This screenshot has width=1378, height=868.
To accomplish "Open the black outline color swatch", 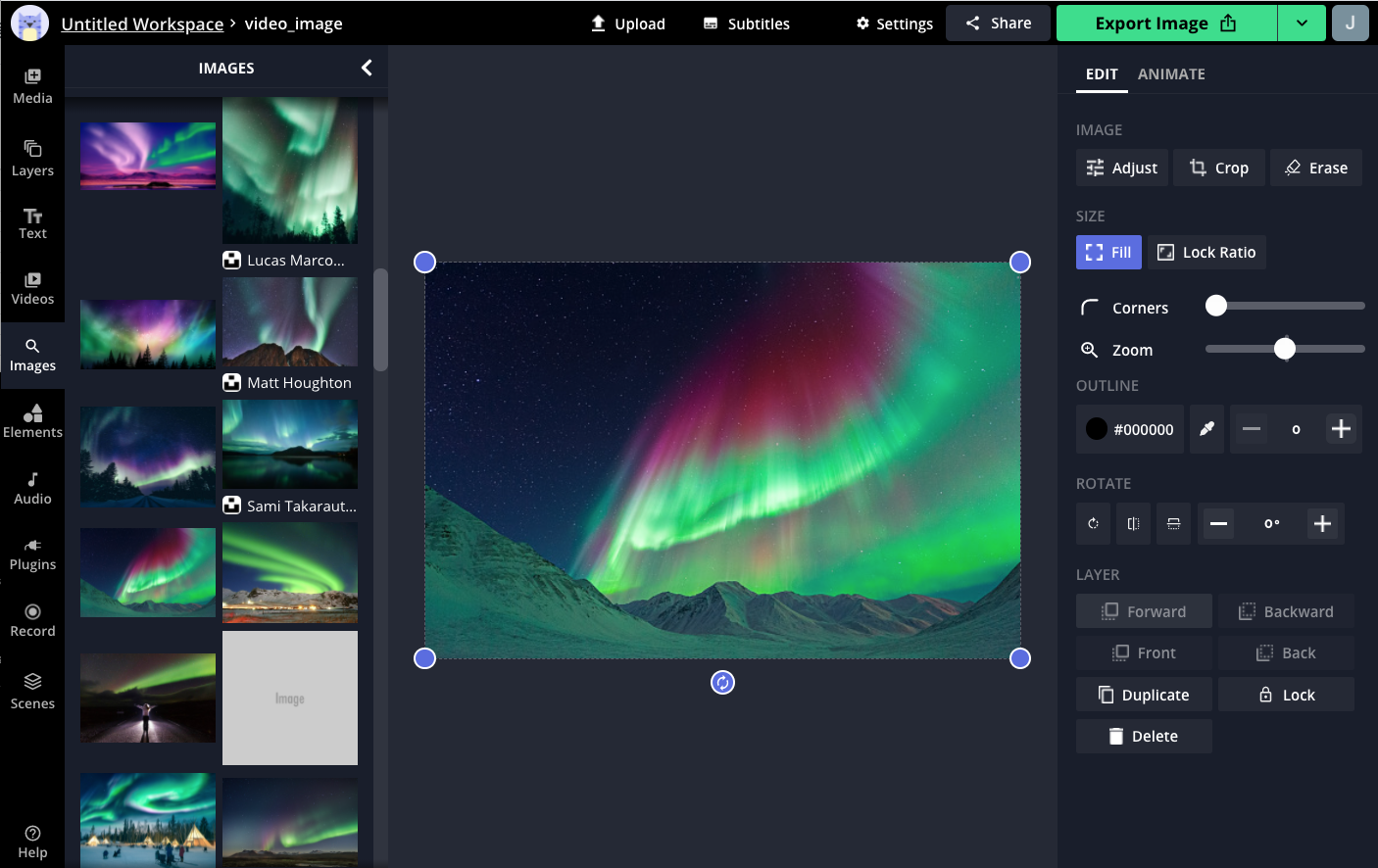I will [1097, 429].
